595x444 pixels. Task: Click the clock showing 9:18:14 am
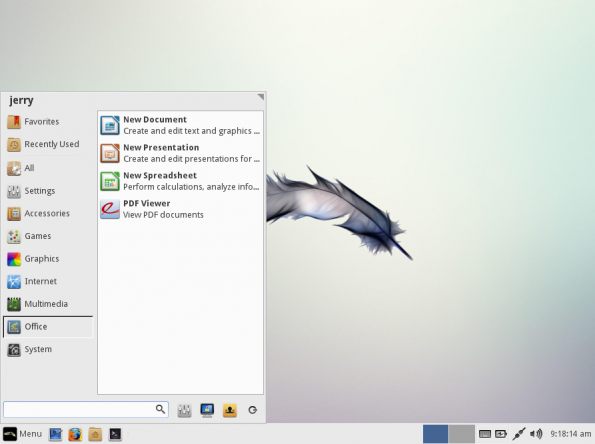[571, 434]
